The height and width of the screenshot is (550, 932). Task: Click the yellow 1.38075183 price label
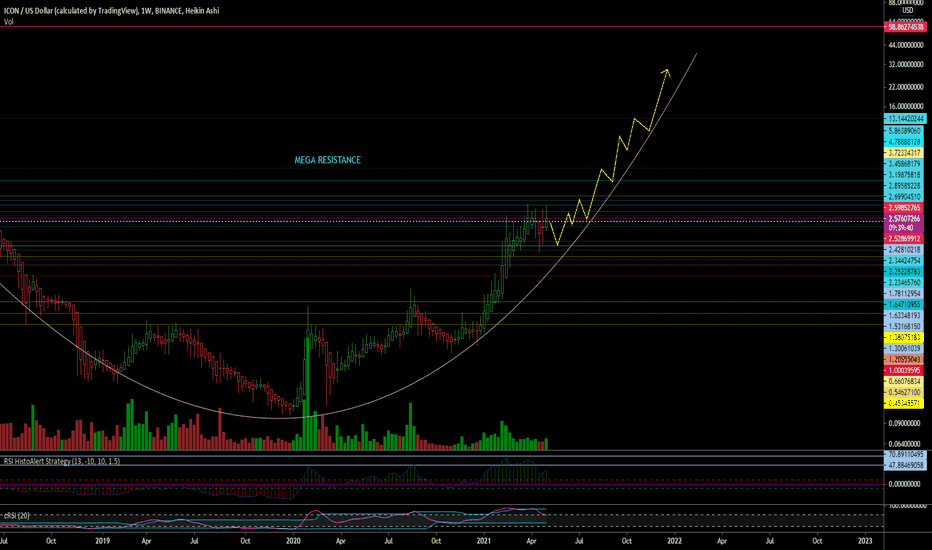[x=905, y=337]
